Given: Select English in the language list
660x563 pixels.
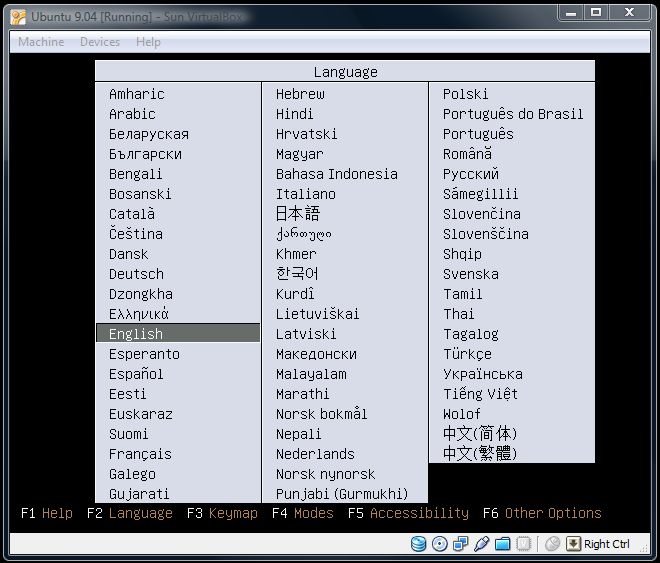Looking at the screenshot, I should [178, 333].
